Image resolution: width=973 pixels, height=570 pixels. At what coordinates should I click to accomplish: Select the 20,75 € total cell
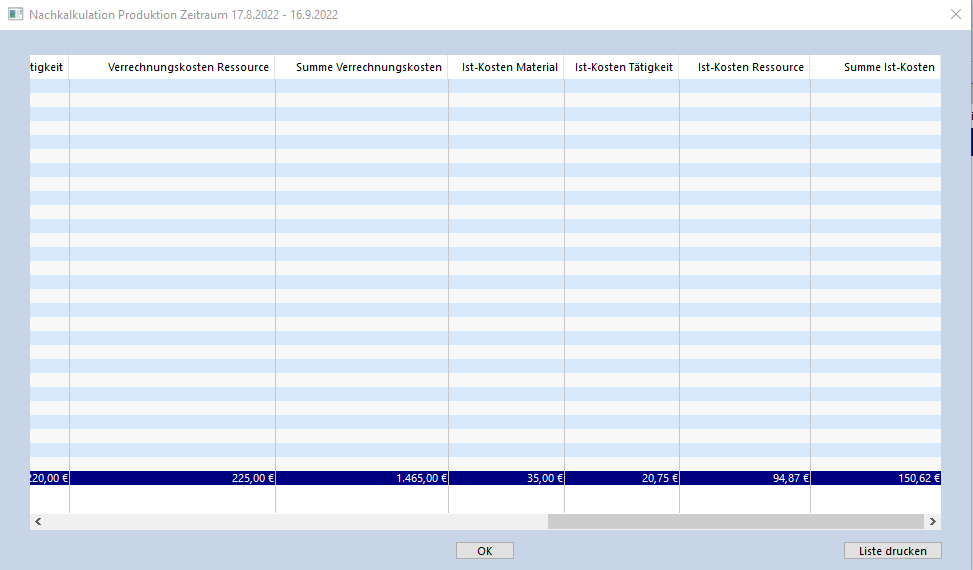pyautogui.click(x=622, y=478)
